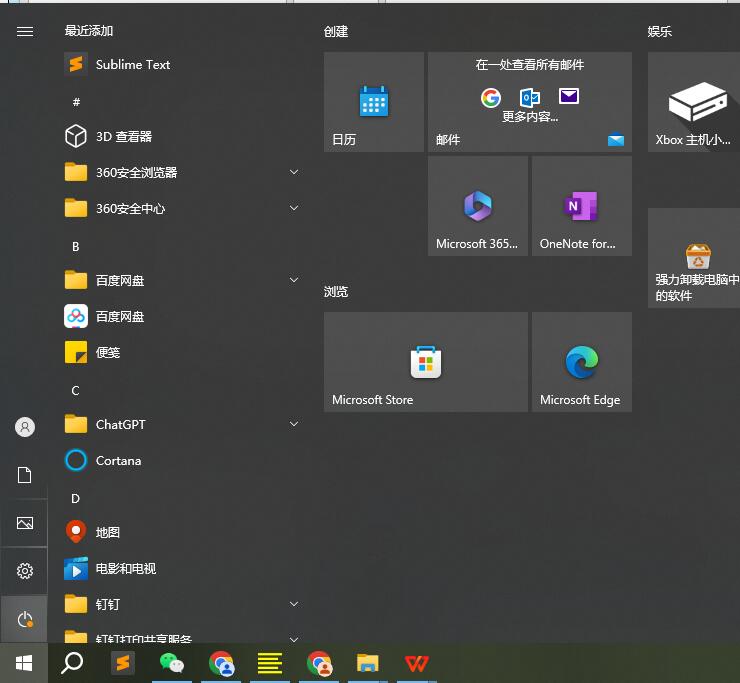Image resolution: width=740 pixels, height=683 pixels.
Task: Jump to letter B section header
Action: tap(76, 247)
